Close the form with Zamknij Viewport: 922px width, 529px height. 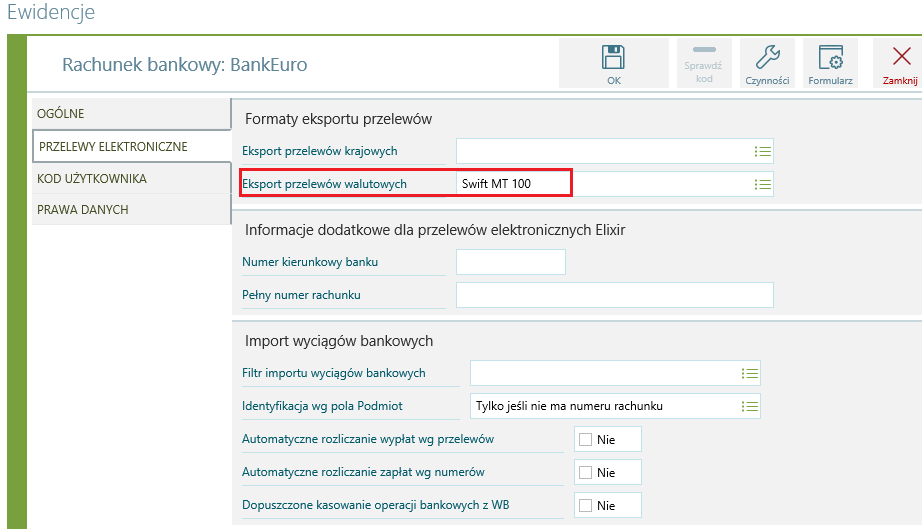(900, 63)
